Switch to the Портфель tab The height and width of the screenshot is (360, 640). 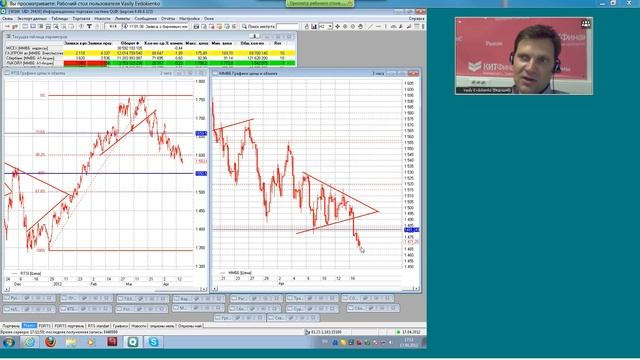(x=11, y=326)
